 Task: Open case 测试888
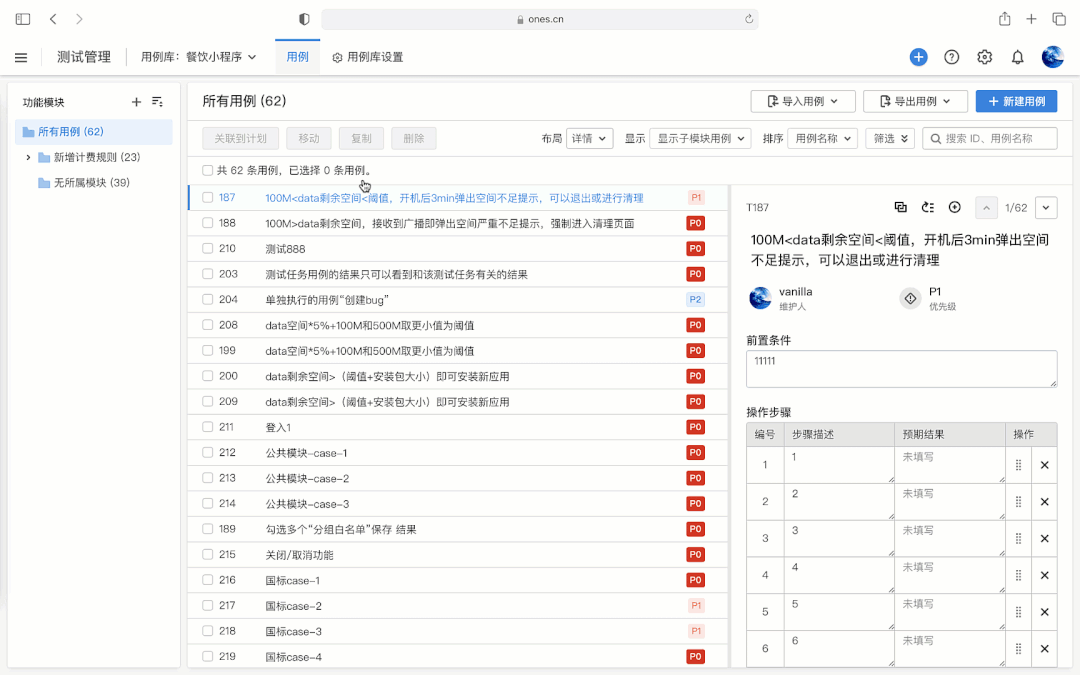285,249
